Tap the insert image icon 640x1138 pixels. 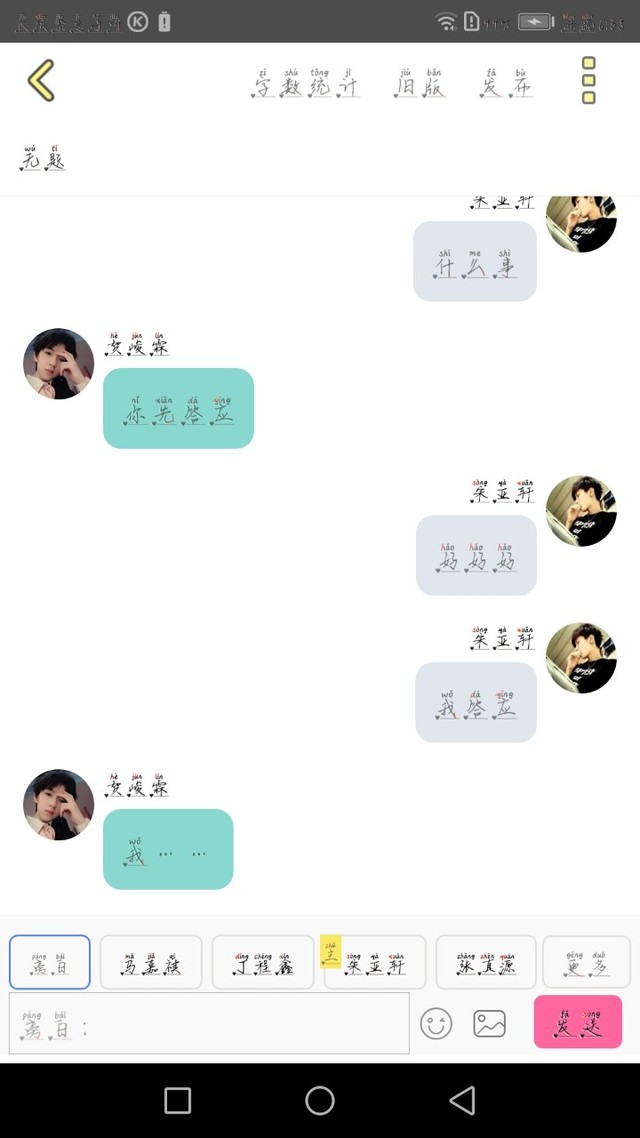(x=490, y=1023)
